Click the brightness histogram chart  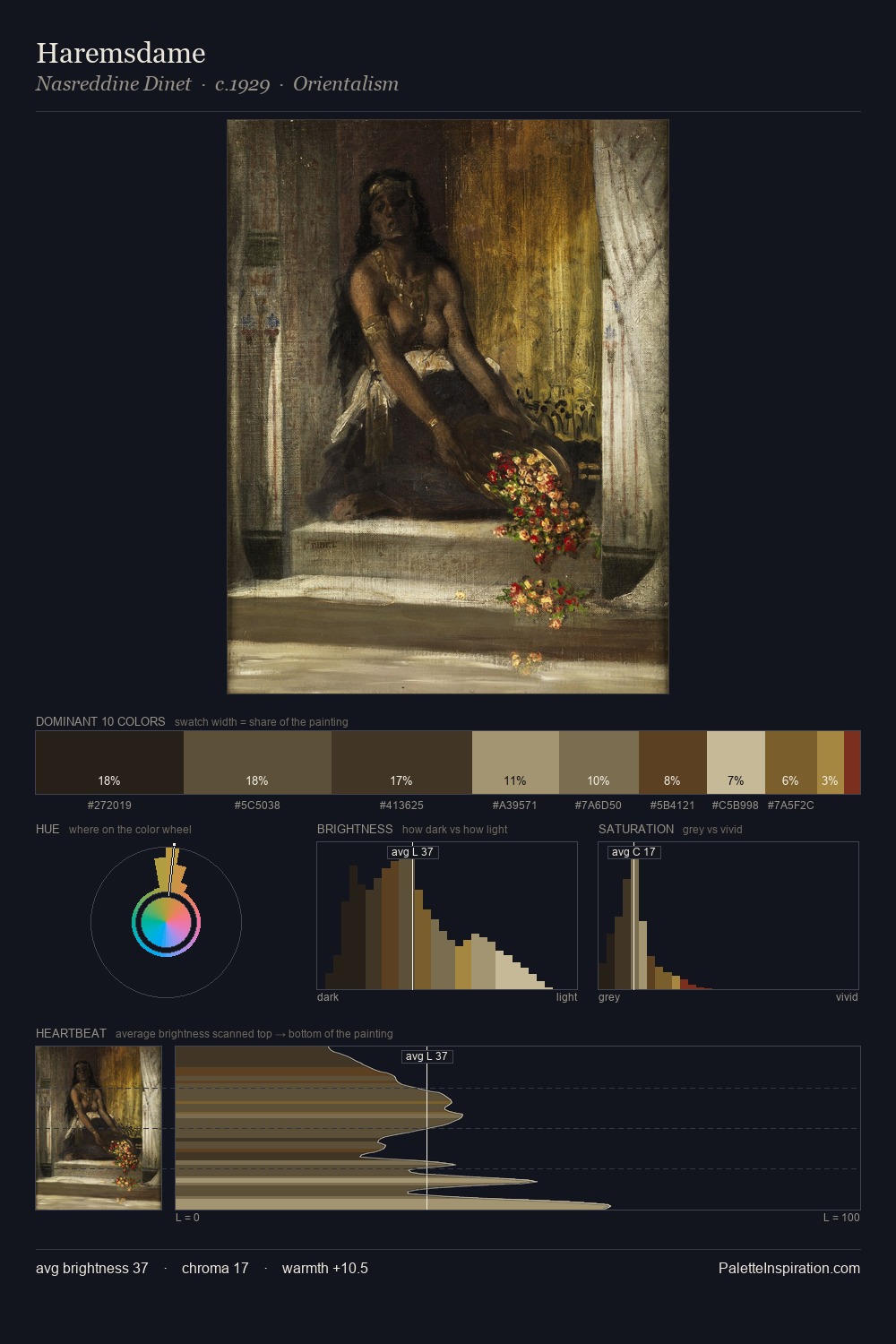pyautogui.click(x=447, y=916)
